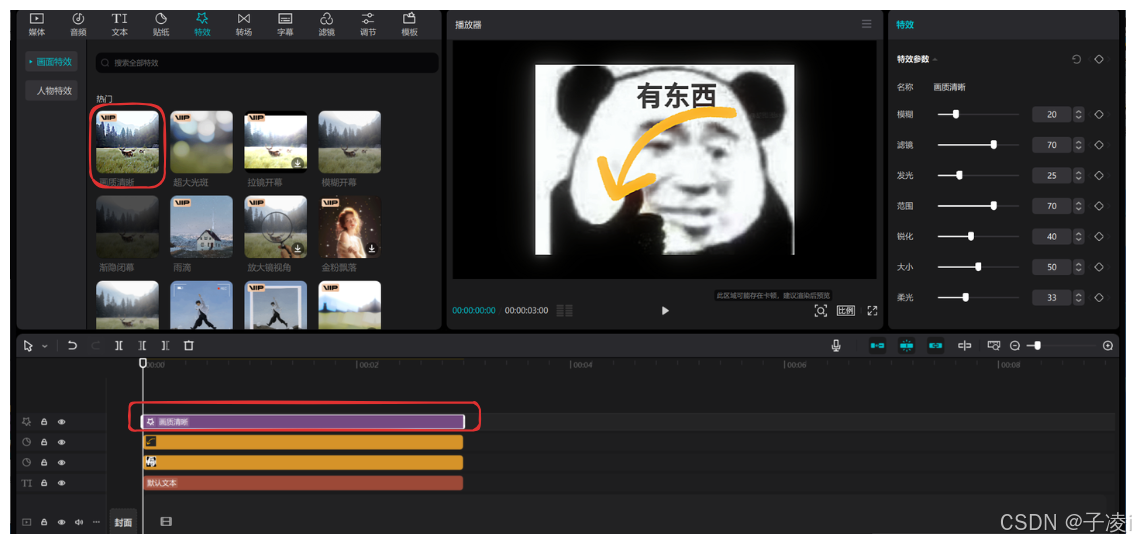Adjust the 滤镜 slider

click(978, 145)
